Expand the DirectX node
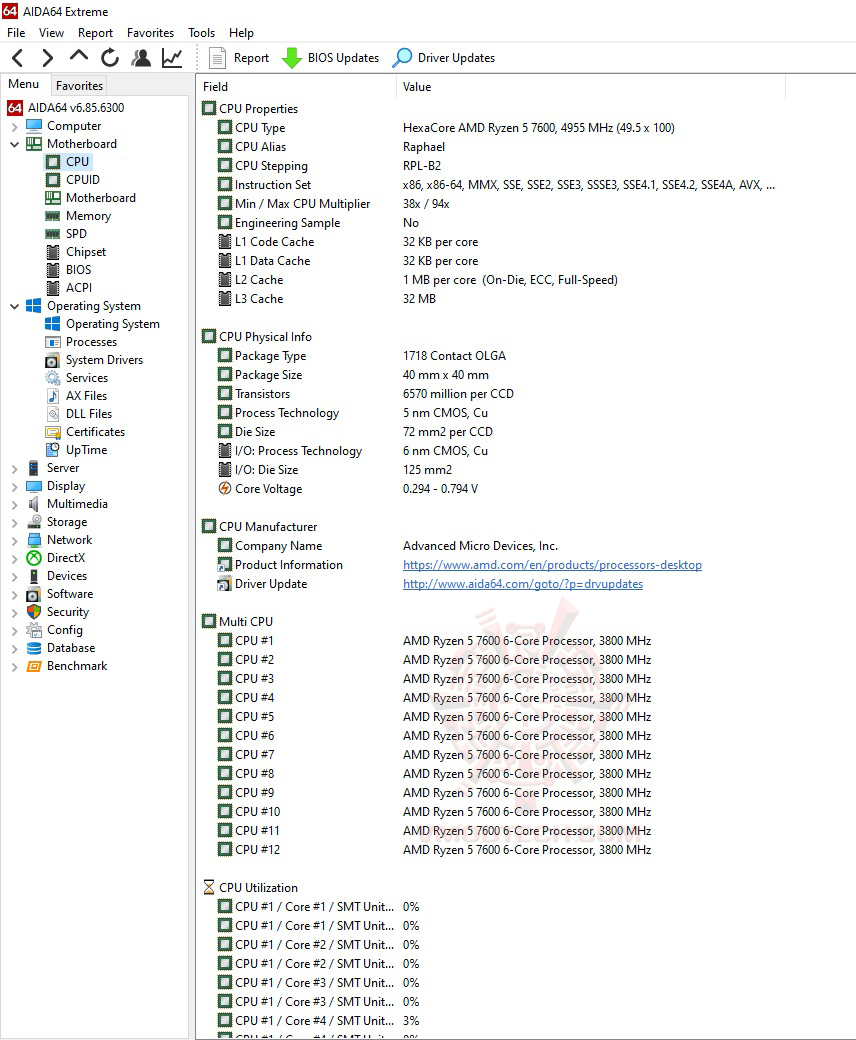The width and height of the screenshot is (856, 1040). click(15, 558)
